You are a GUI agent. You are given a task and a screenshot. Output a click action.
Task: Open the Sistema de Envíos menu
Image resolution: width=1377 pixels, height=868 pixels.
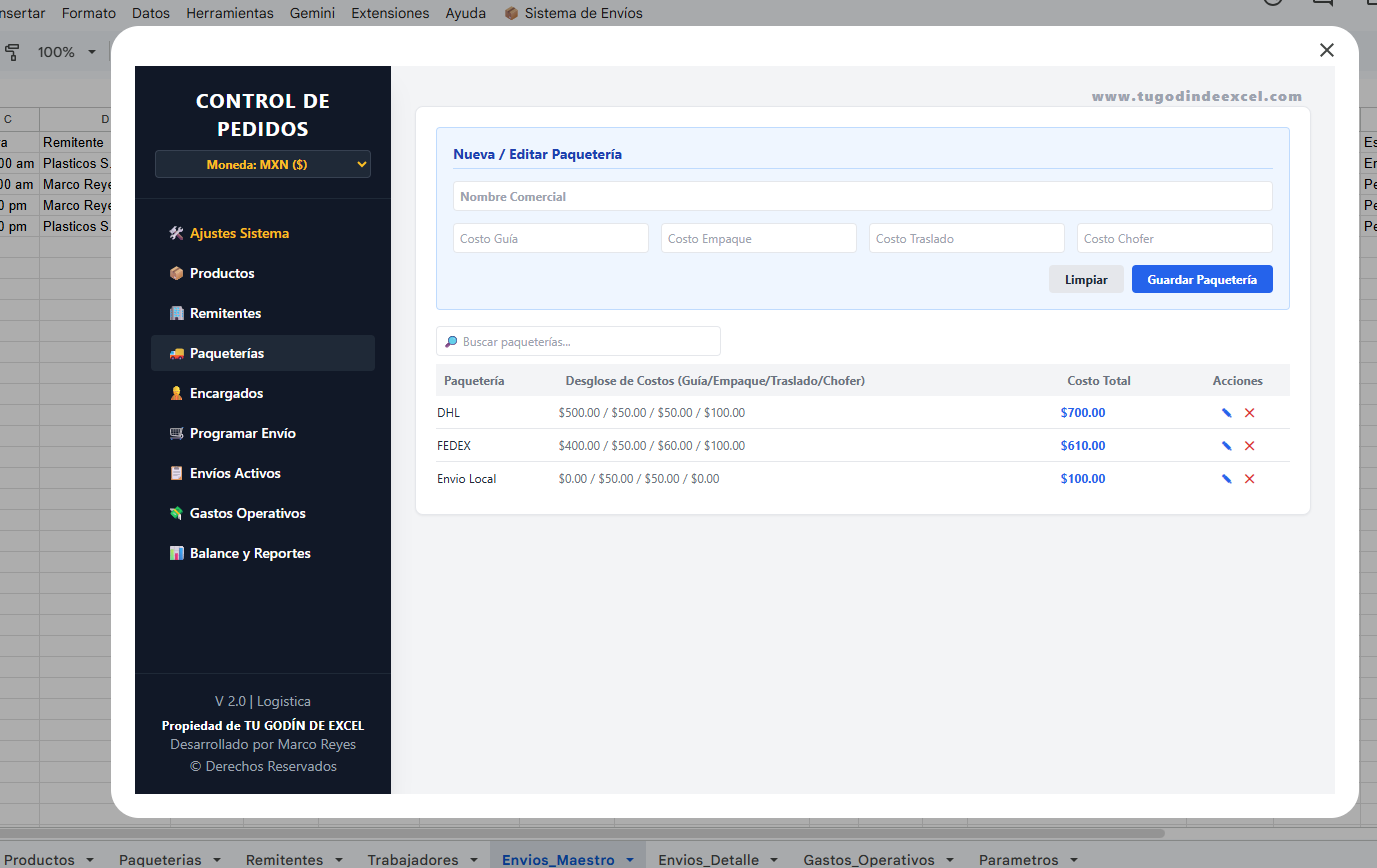(573, 13)
